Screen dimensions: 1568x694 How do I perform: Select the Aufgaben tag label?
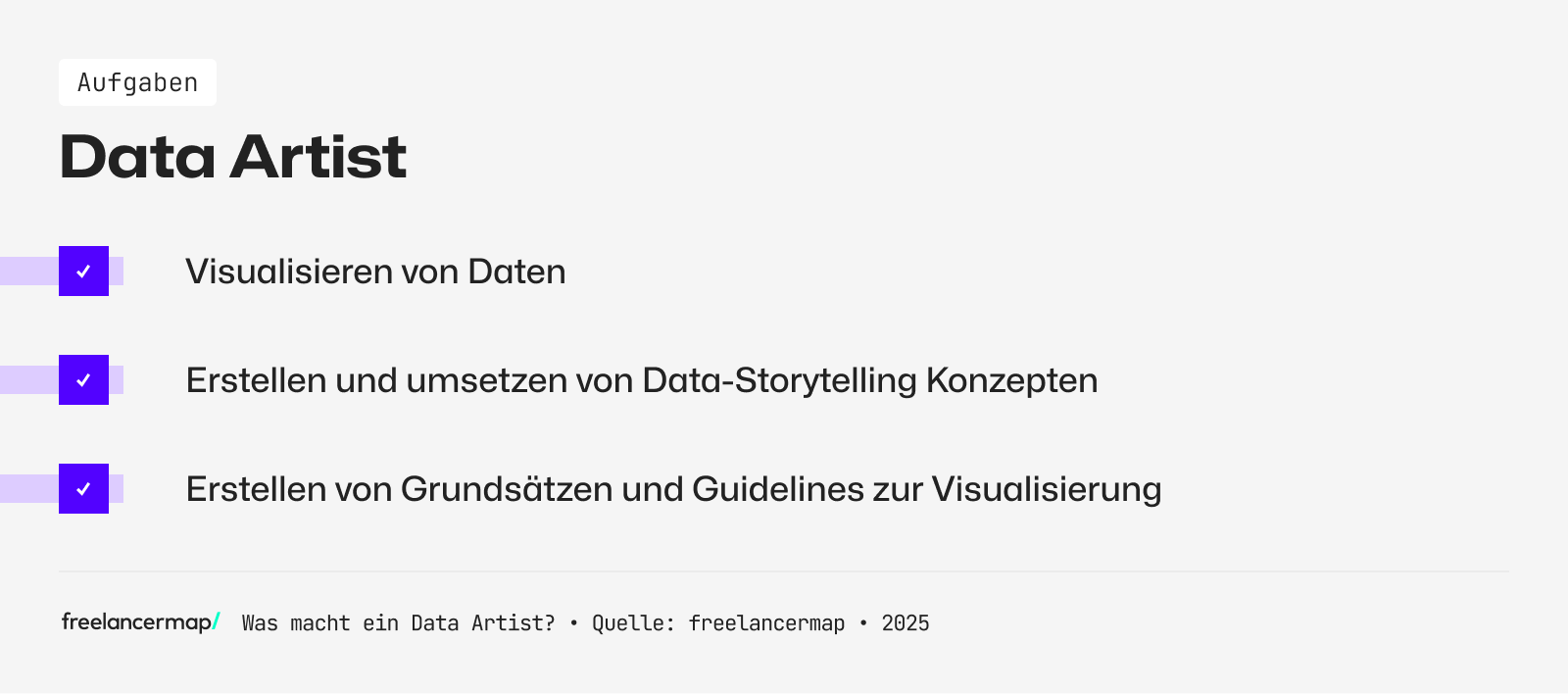click(x=137, y=82)
